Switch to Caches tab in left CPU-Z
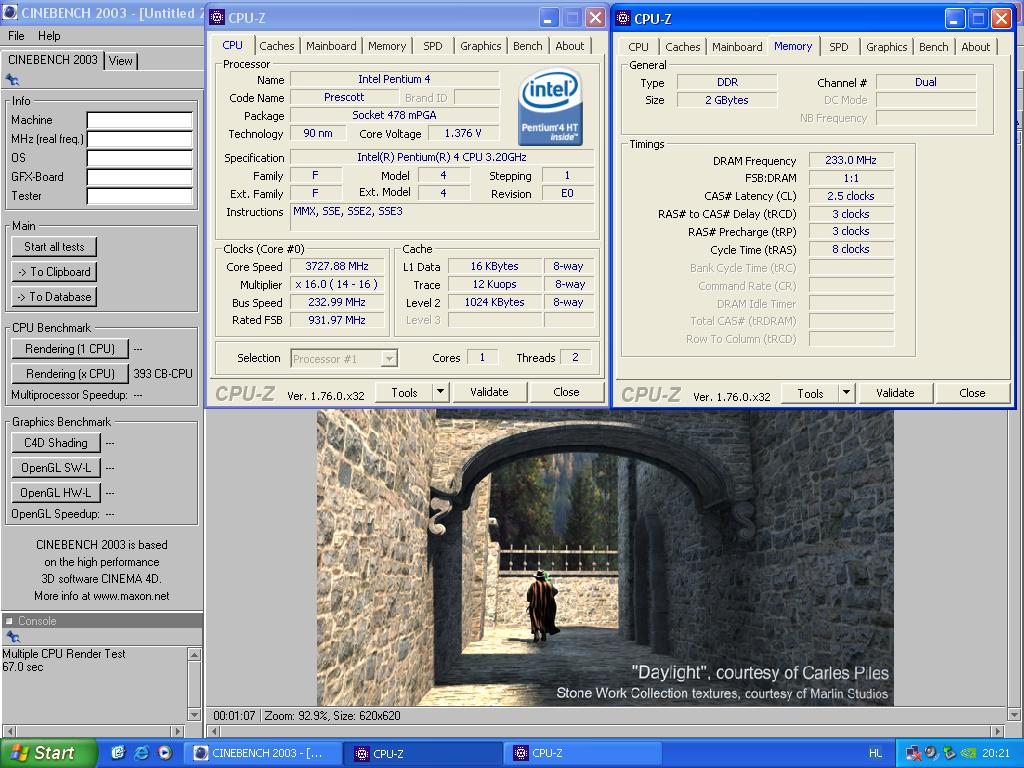 (277, 46)
